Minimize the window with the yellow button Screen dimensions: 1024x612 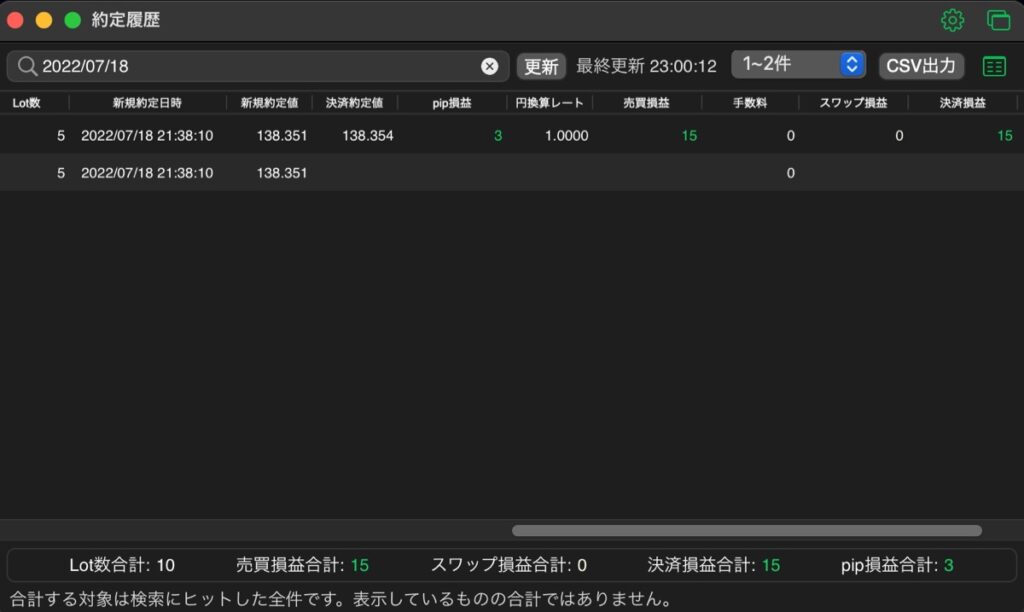point(44,20)
